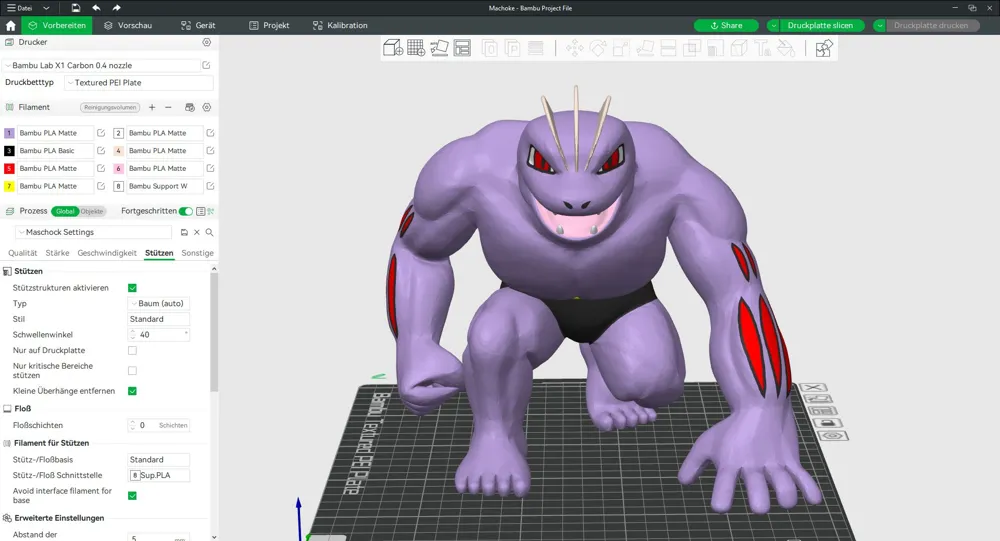Click the Seam painting cube icon
1000x541 pixels.
739,48
